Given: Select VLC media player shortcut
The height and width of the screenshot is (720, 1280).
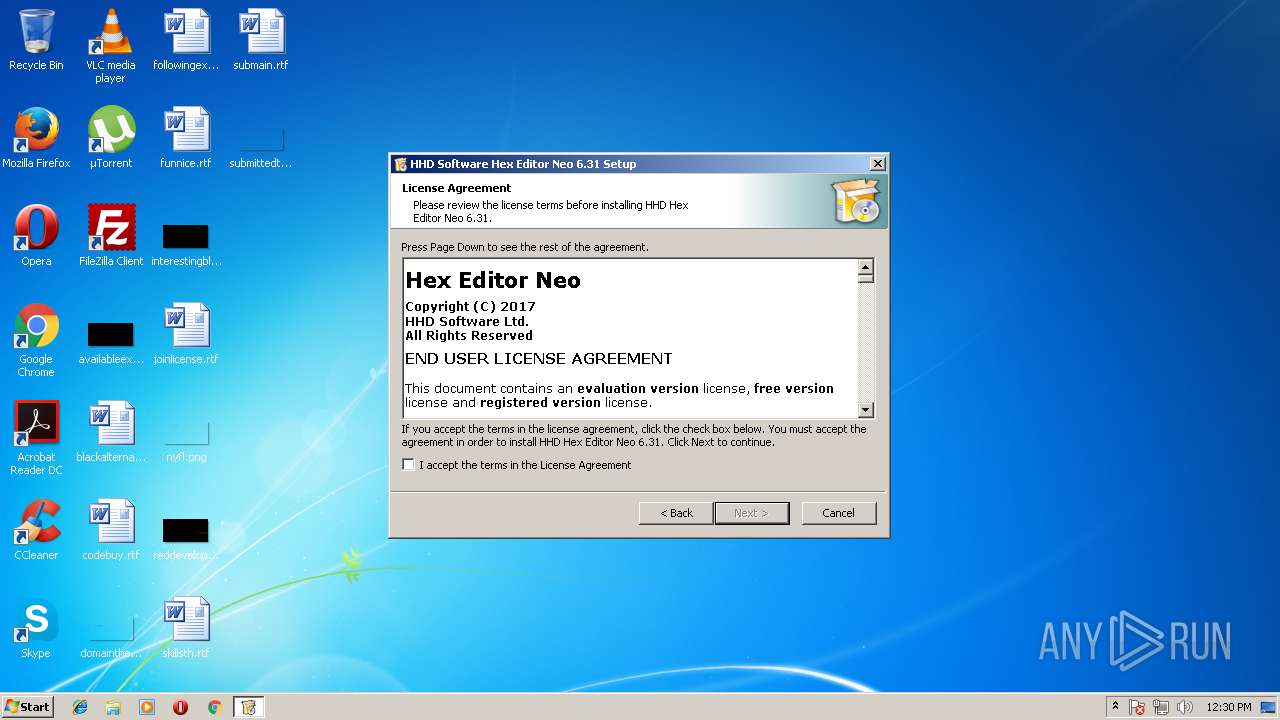Looking at the screenshot, I should [x=110, y=45].
